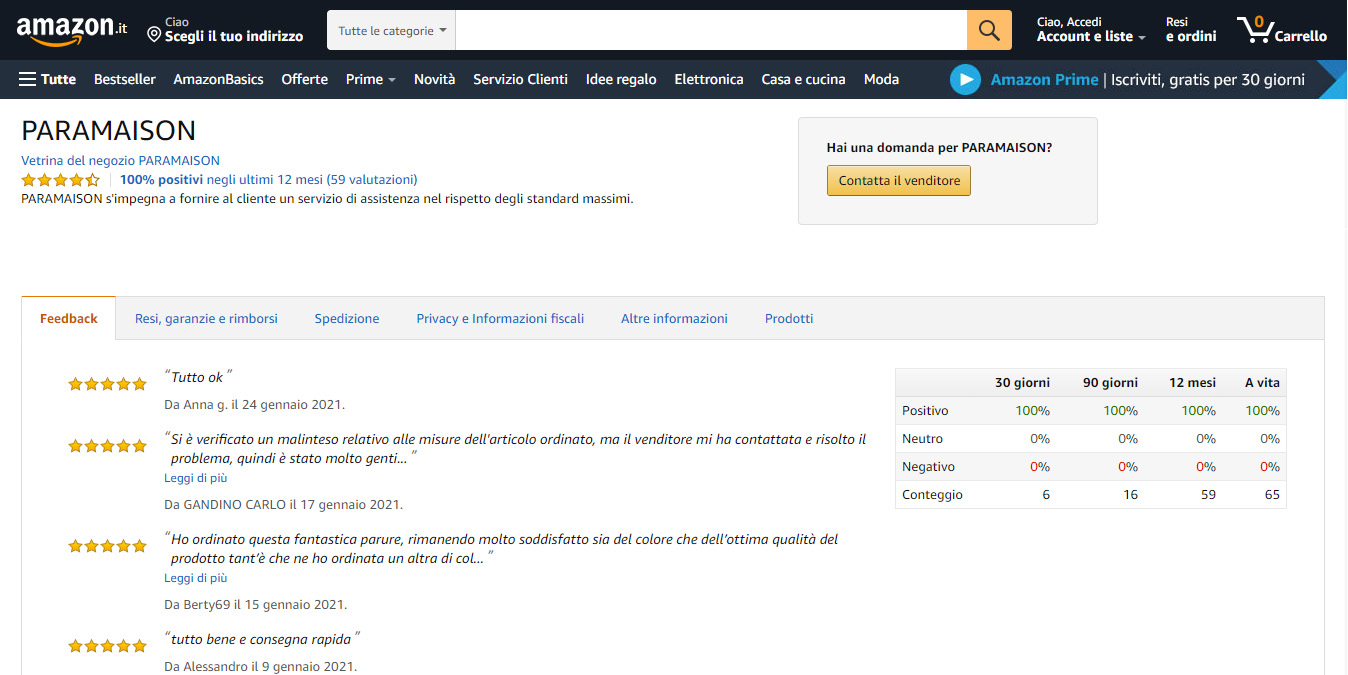
Task: Click the Contatta il venditore button
Action: click(x=899, y=181)
